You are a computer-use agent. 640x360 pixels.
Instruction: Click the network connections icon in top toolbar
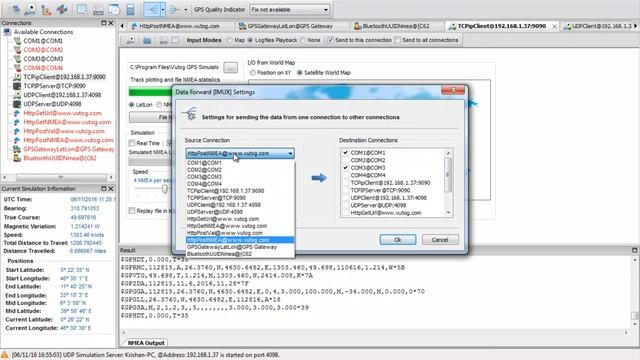pos(14,9)
